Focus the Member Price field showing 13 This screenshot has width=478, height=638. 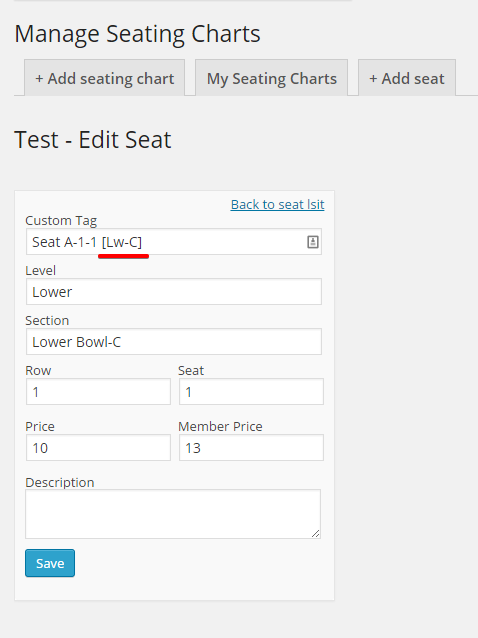(251, 448)
